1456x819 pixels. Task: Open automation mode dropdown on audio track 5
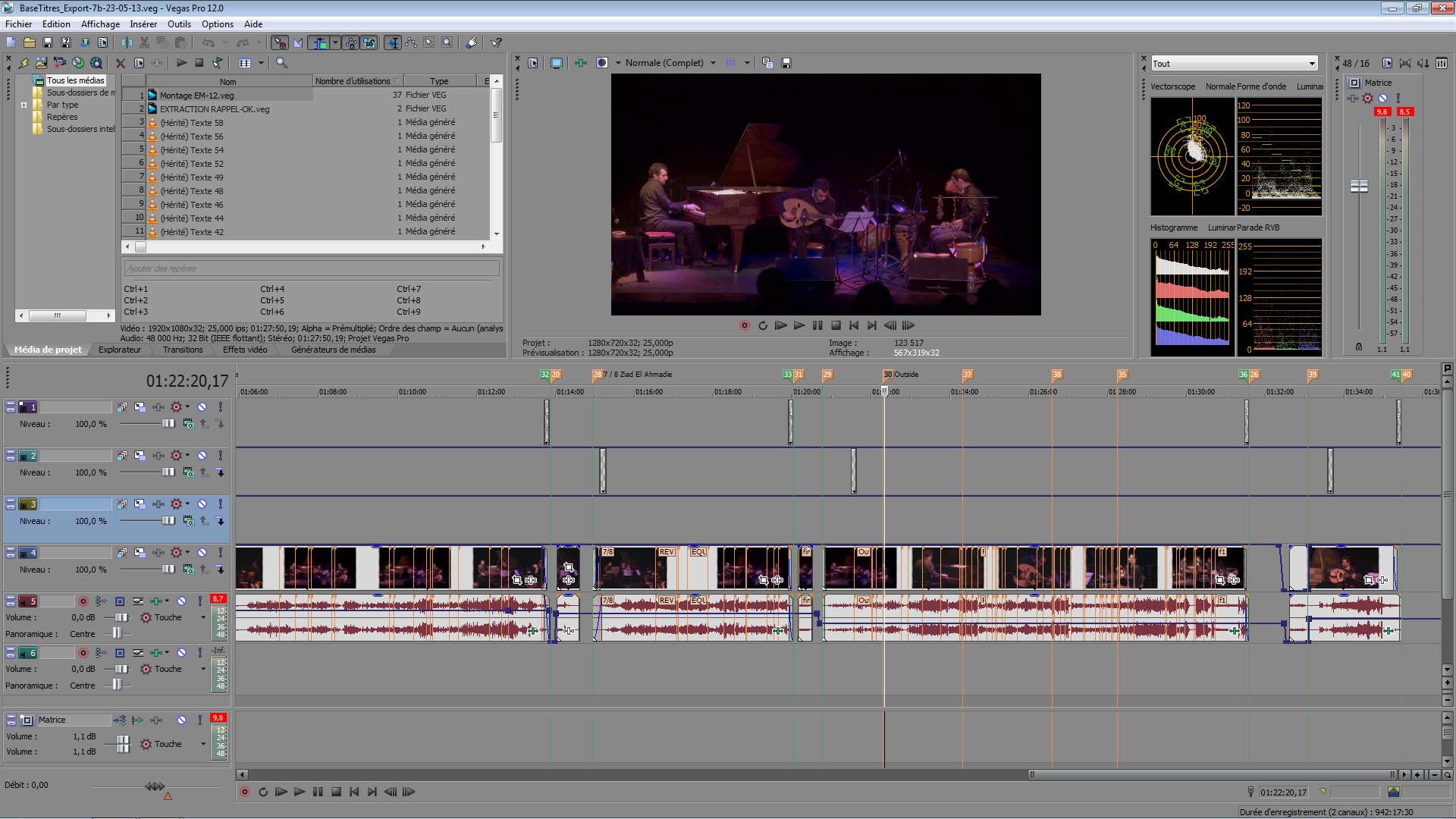coord(203,617)
